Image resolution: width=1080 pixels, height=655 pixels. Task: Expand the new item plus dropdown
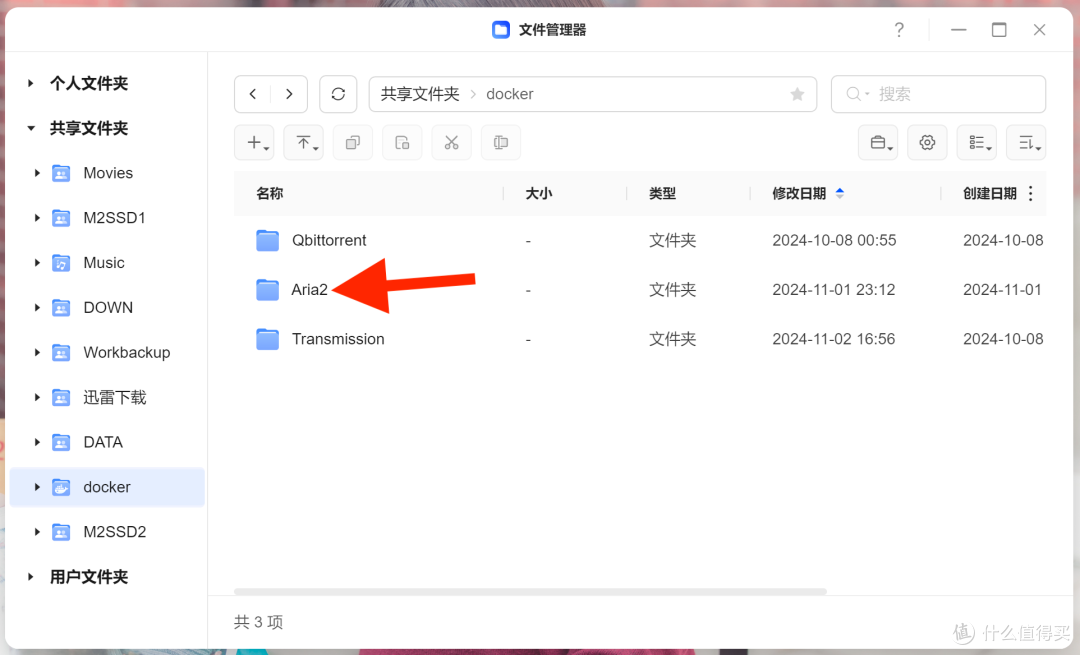coord(254,142)
